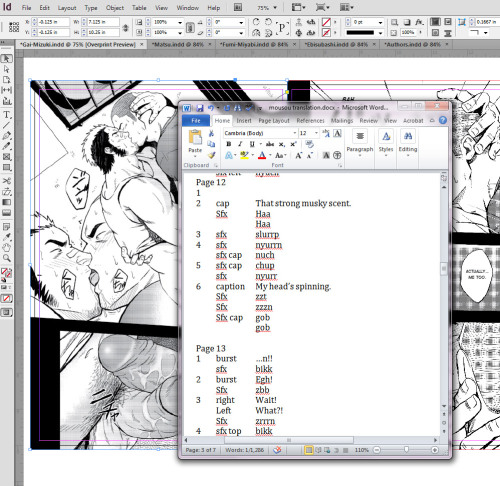Select the InDesign Selection tool
Screen dimensions: 500x486
click(x=6, y=59)
